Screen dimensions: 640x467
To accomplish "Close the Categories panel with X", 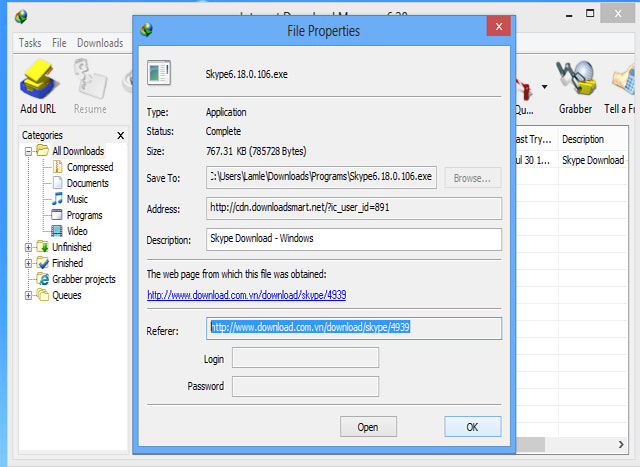I will 120,136.
